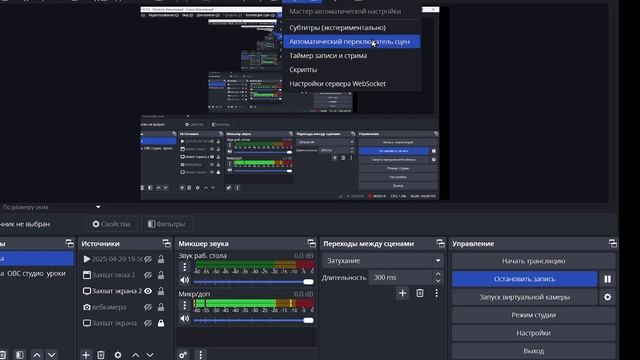
Task: Click Начать трансляцию button
Action: (533, 261)
